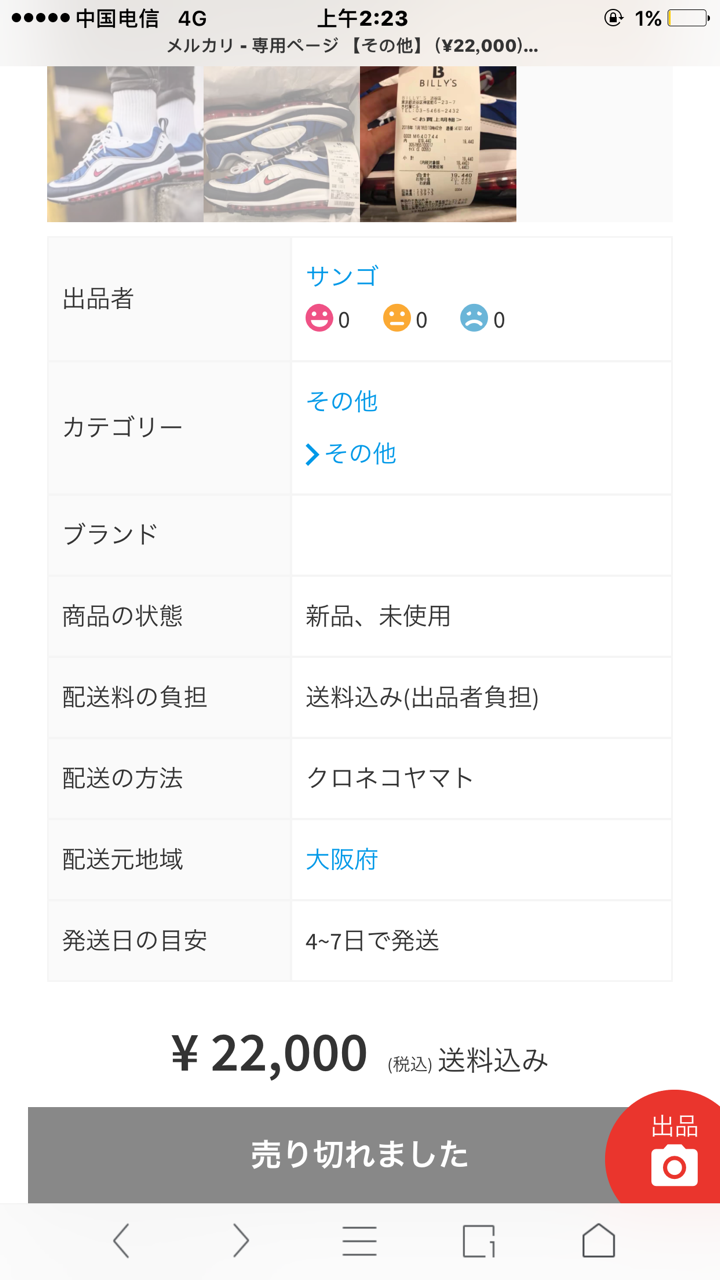This screenshot has height=1280, width=720.
Task: Tap the back navigation arrow
Action: (x=120, y=1240)
